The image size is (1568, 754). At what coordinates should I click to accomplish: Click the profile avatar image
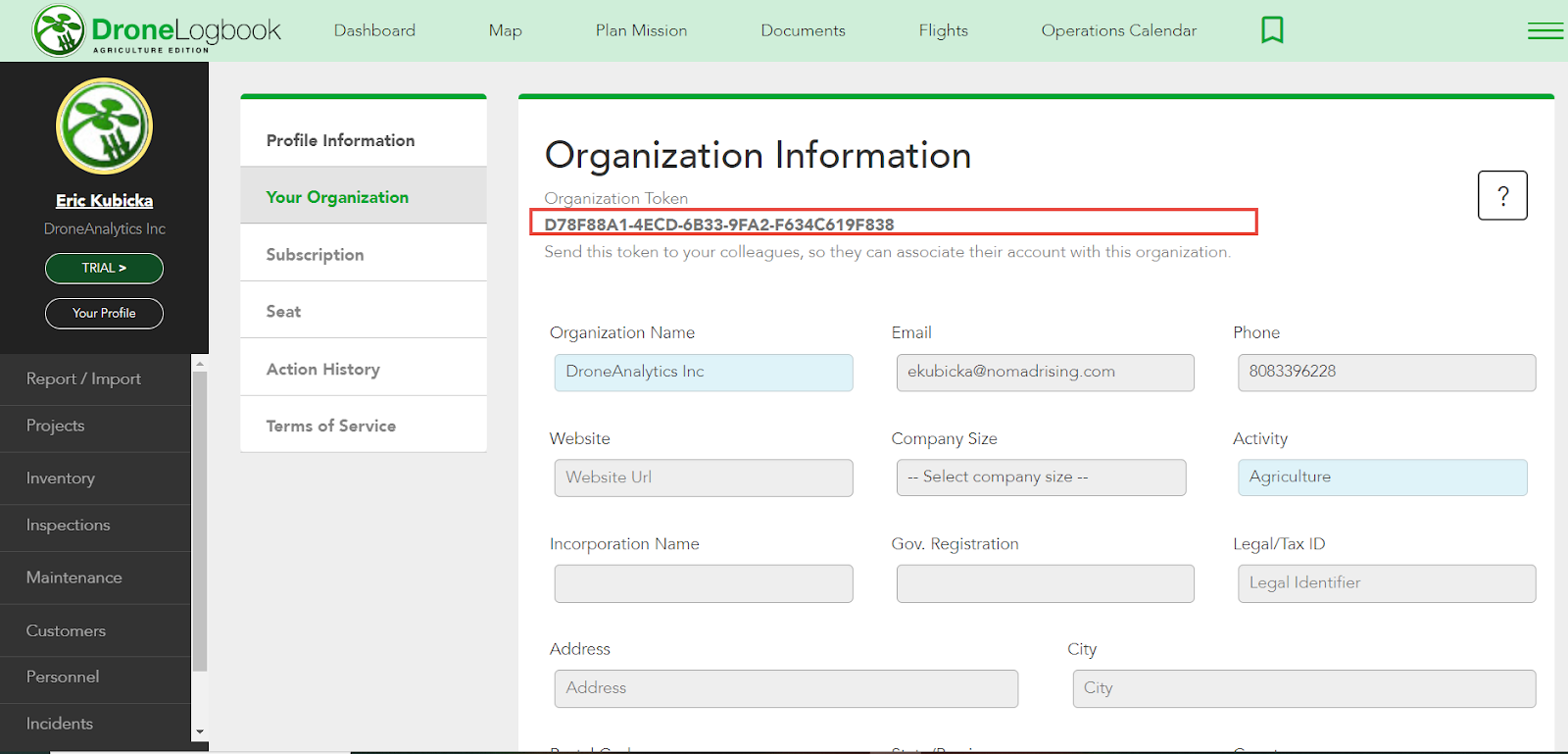click(x=104, y=126)
